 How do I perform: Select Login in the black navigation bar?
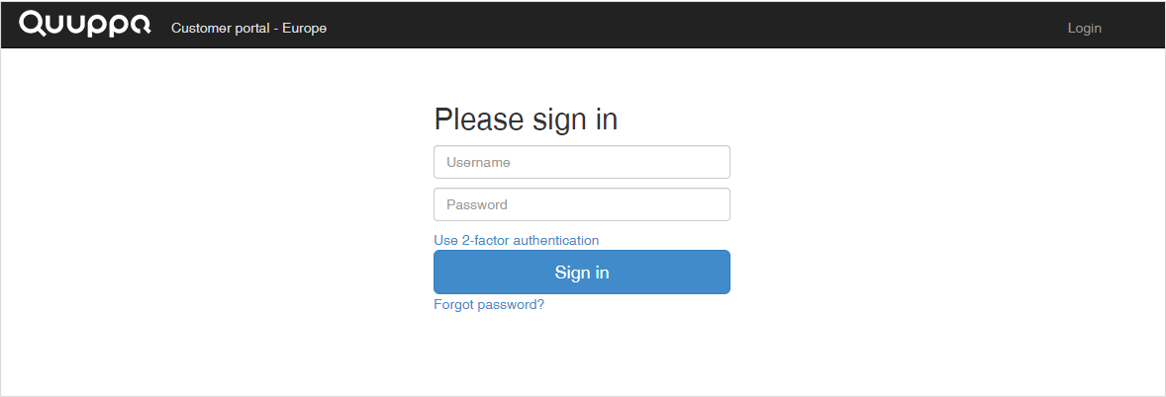[x=1084, y=28]
